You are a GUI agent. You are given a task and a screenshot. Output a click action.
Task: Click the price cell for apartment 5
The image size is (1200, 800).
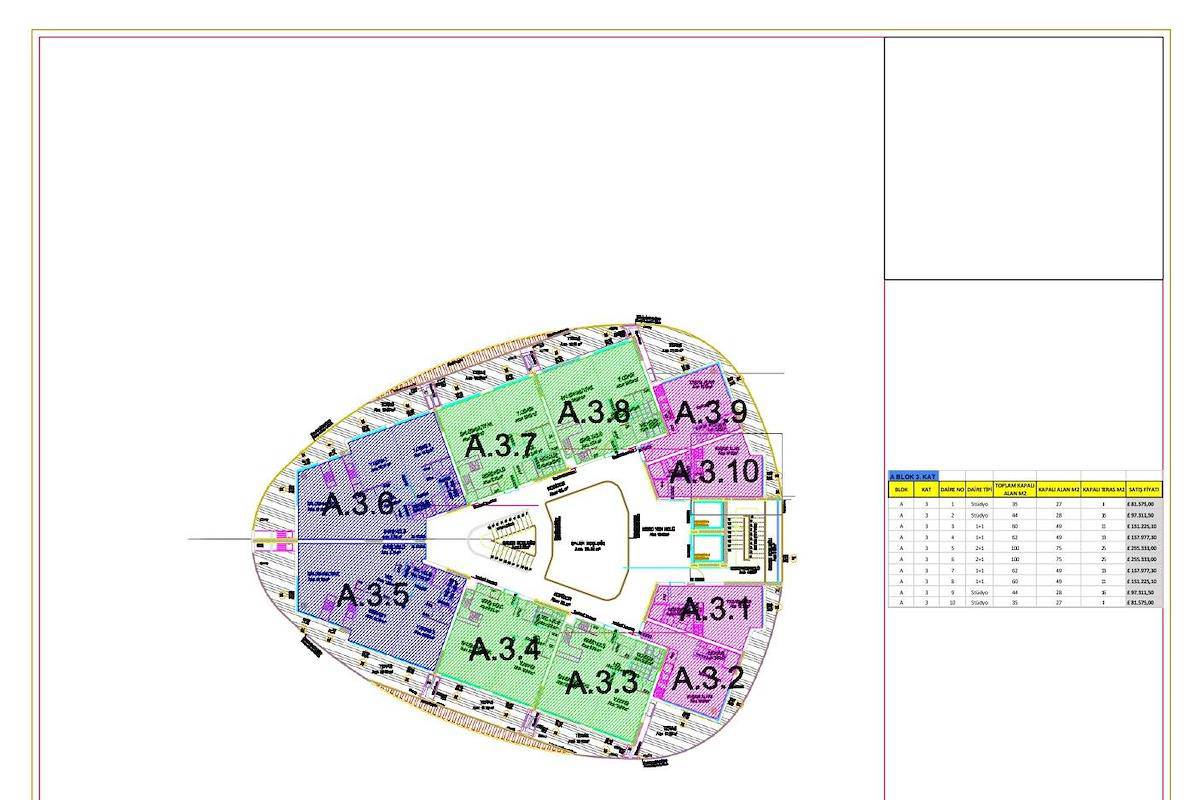coord(1144,548)
